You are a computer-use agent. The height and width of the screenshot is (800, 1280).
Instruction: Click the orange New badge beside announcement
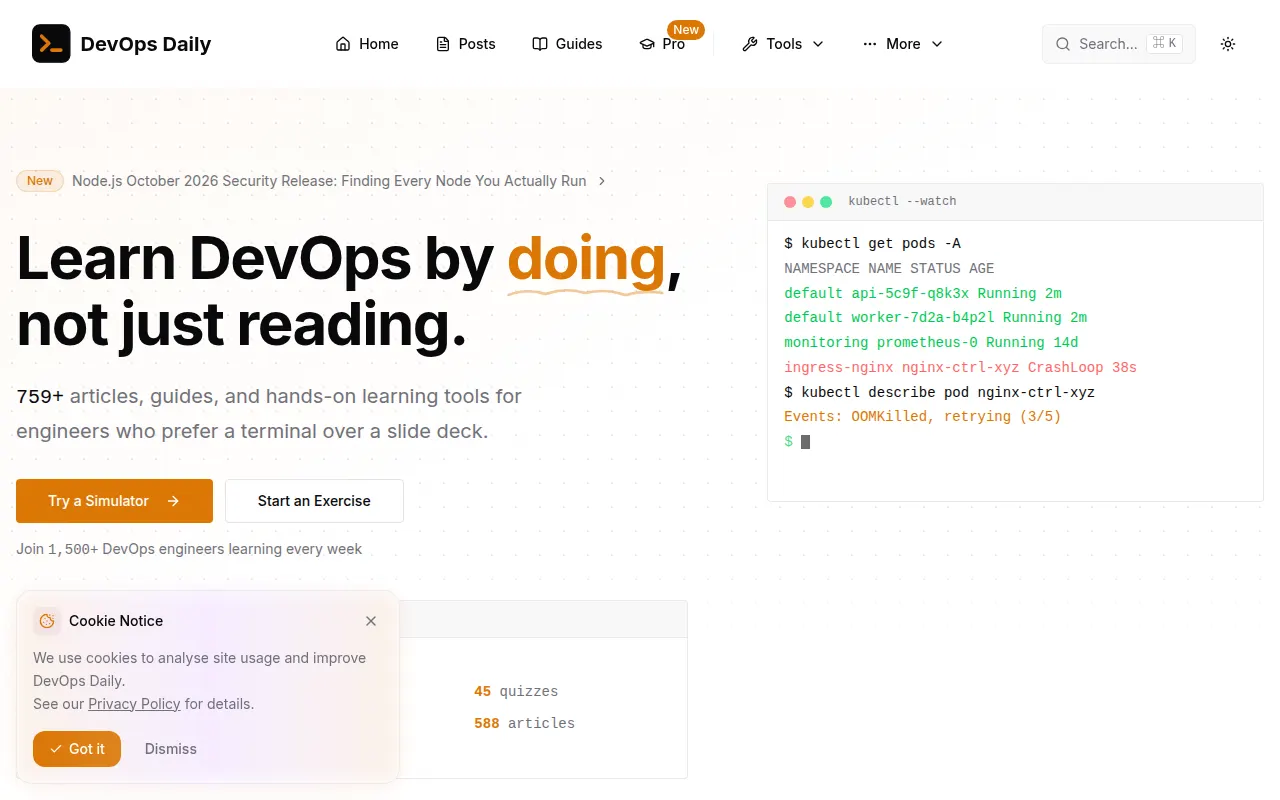[x=40, y=181]
